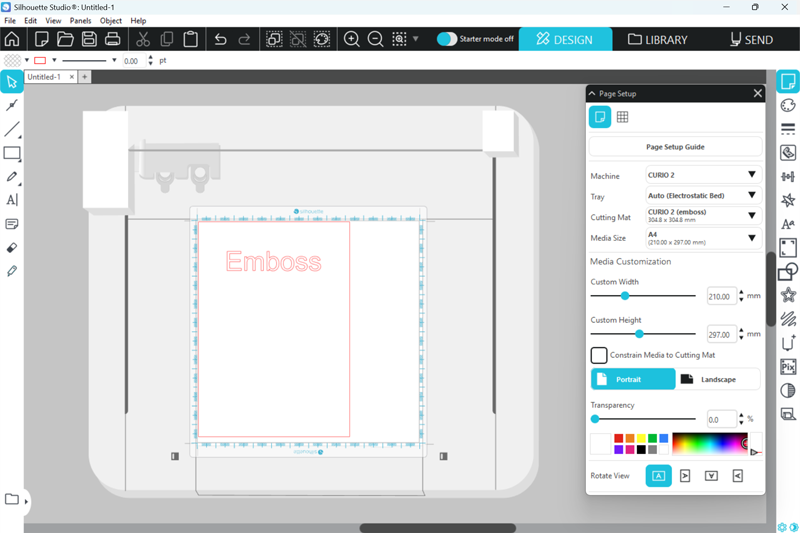Click the Page Setup Guide button
Image resolution: width=800 pixels, height=533 pixels.
[x=675, y=147]
